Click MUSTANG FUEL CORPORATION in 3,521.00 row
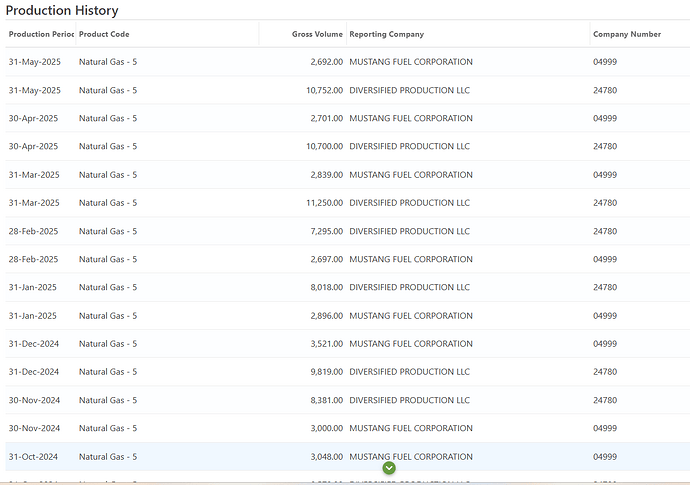Image resolution: width=690 pixels, height=485 pixels. (411, 344)
